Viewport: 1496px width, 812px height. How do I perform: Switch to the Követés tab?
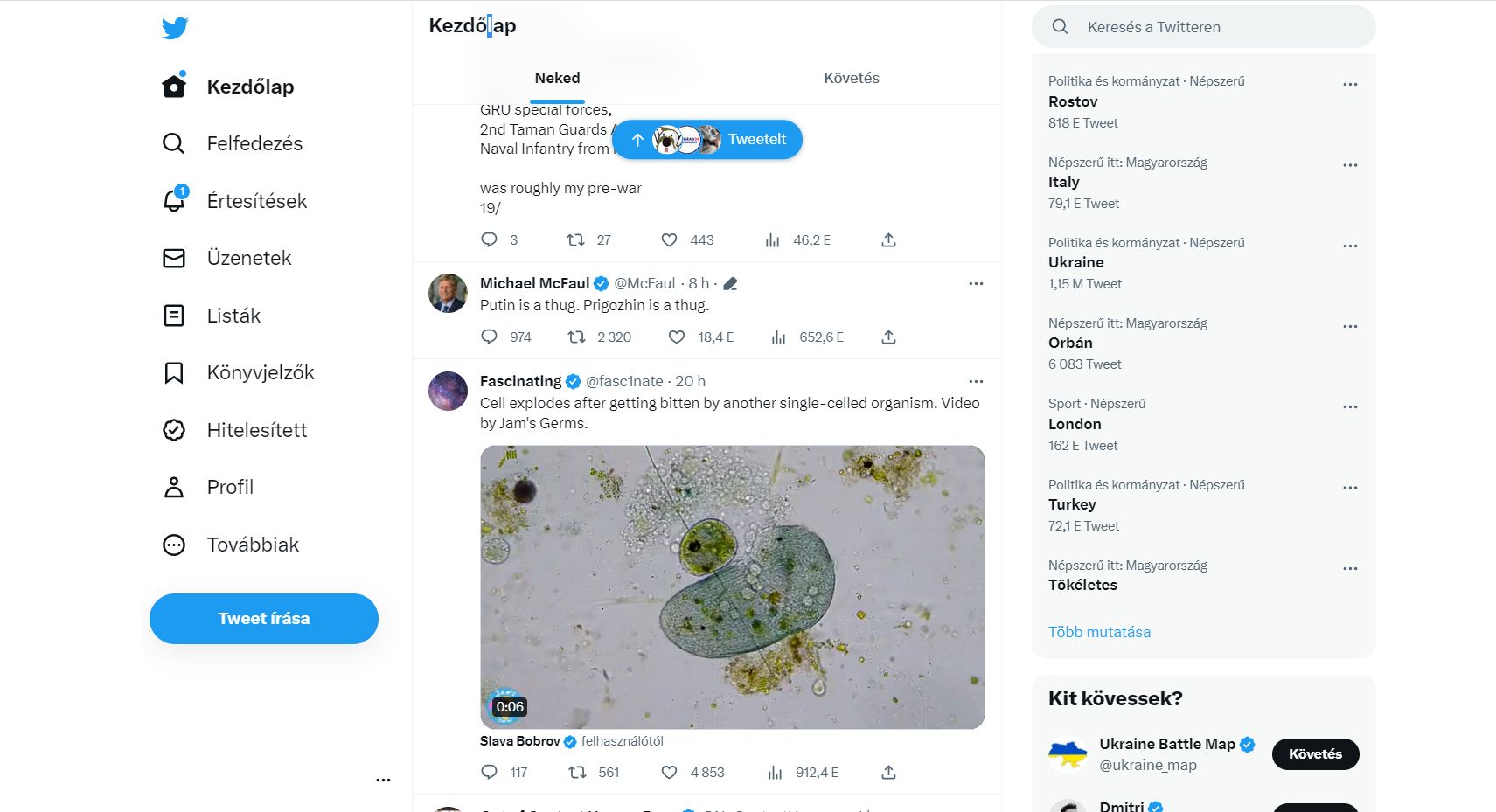pos(851,78)
